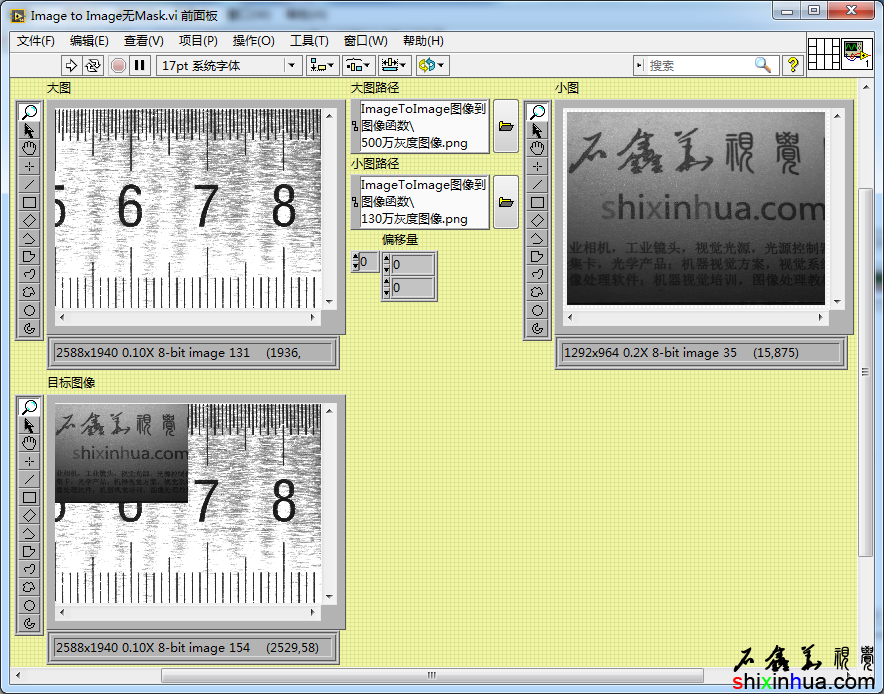Open the 文件(F) menu
Screen dimensions: 884x694
[x=36, y=41]
